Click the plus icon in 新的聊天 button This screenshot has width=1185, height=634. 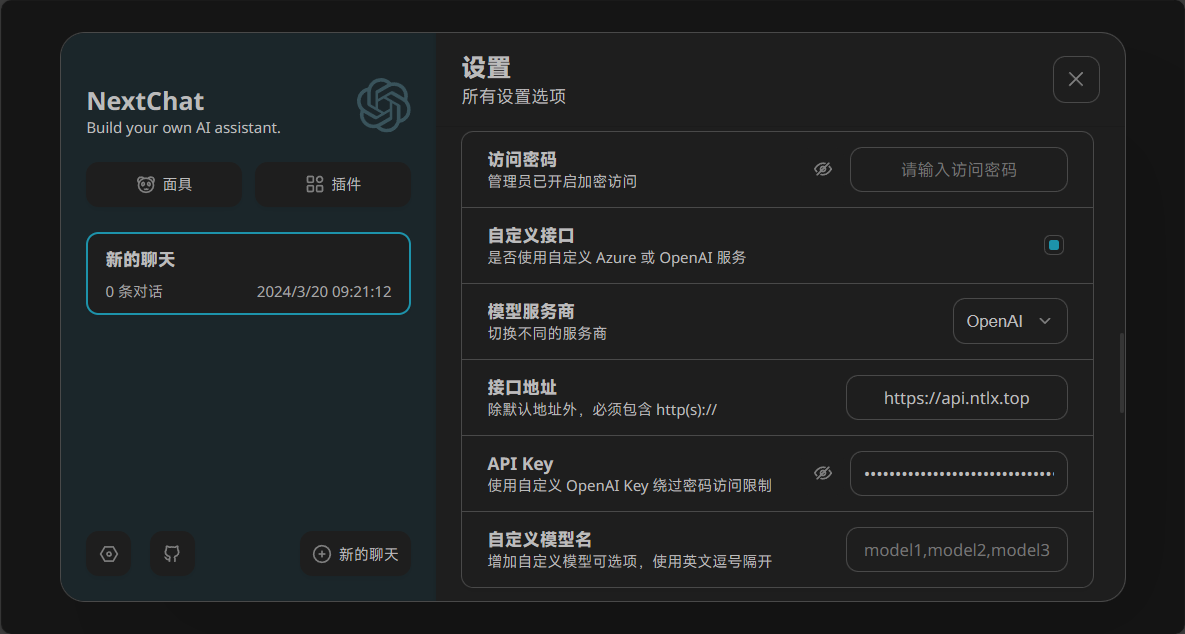(x=322, y=554)
